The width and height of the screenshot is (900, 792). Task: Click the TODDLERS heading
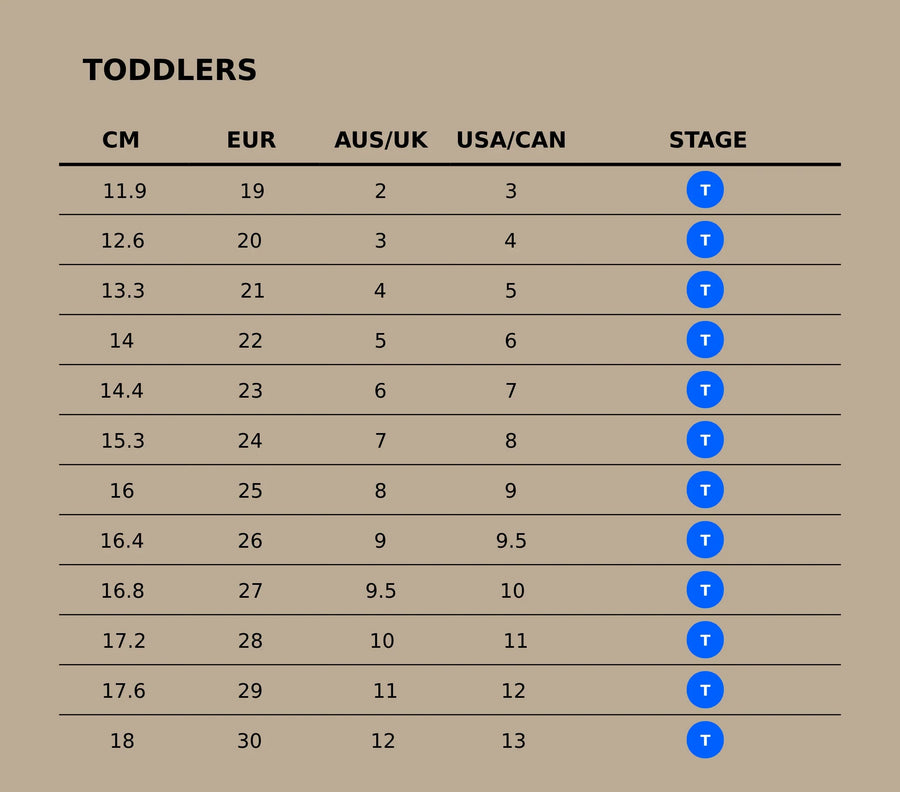click(170, 71)
